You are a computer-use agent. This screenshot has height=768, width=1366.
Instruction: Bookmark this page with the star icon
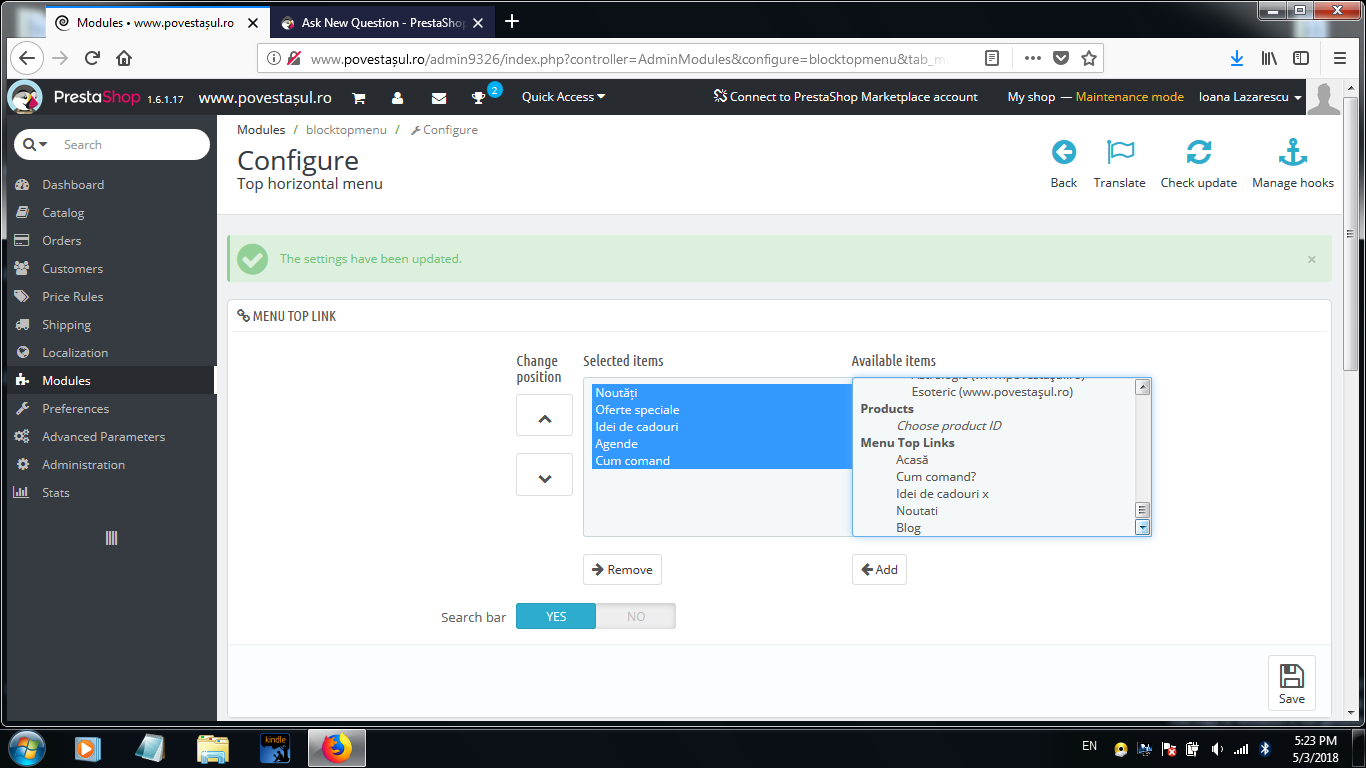click(1089, 58)
